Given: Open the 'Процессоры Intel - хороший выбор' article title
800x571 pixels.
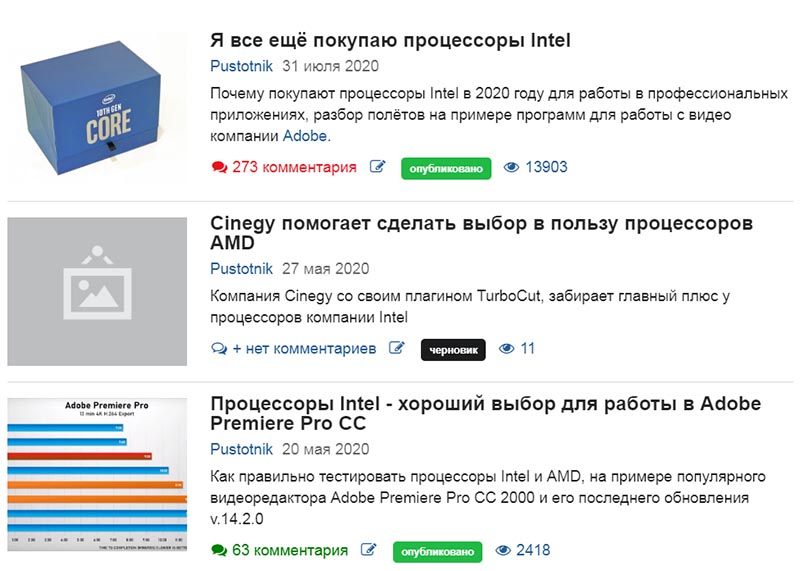Looking at the screenshot, I should point(486,413).
